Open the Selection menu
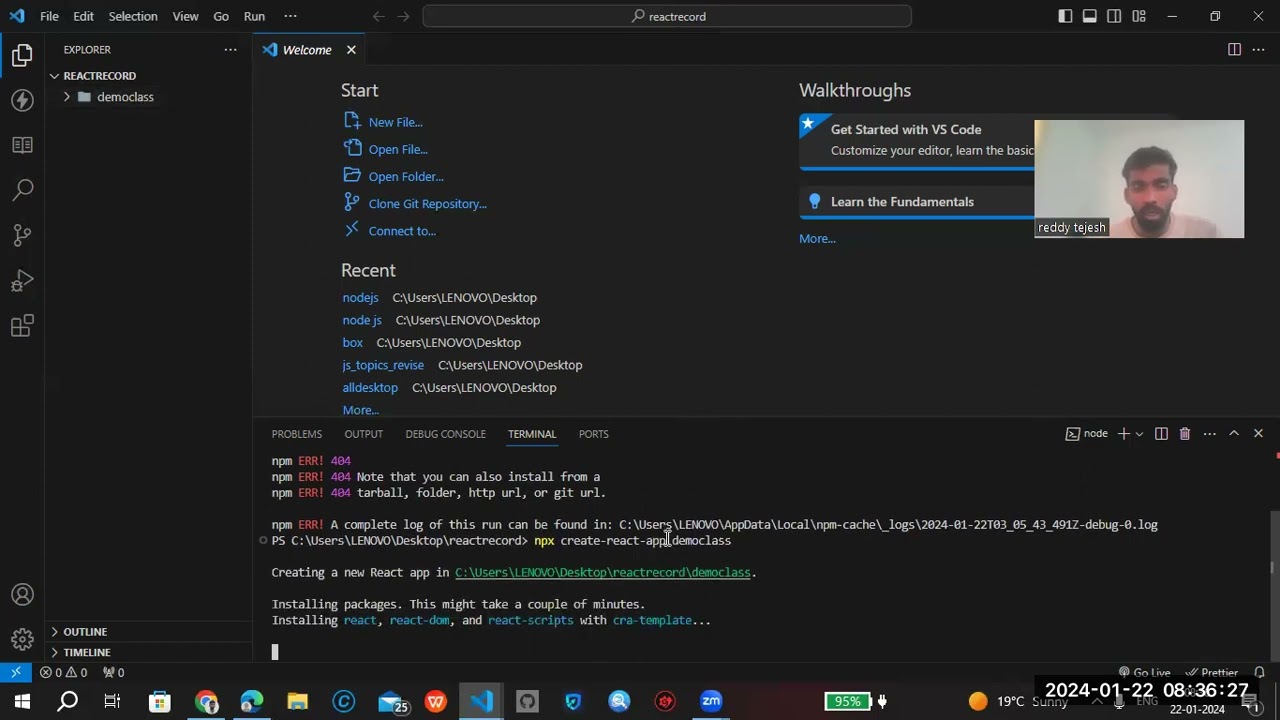 click(x=133, y=16)
